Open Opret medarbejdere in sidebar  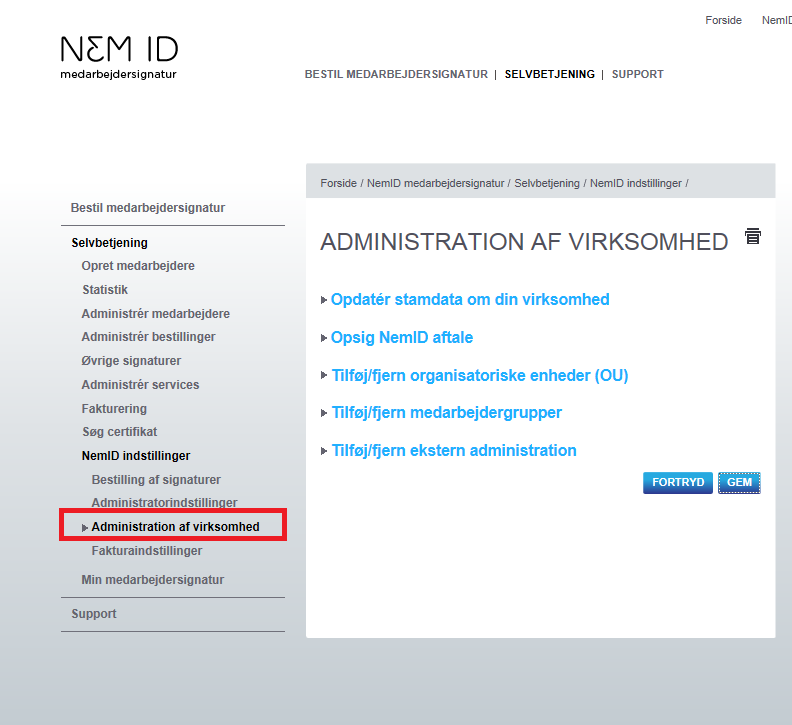click(x=138, y=266)
